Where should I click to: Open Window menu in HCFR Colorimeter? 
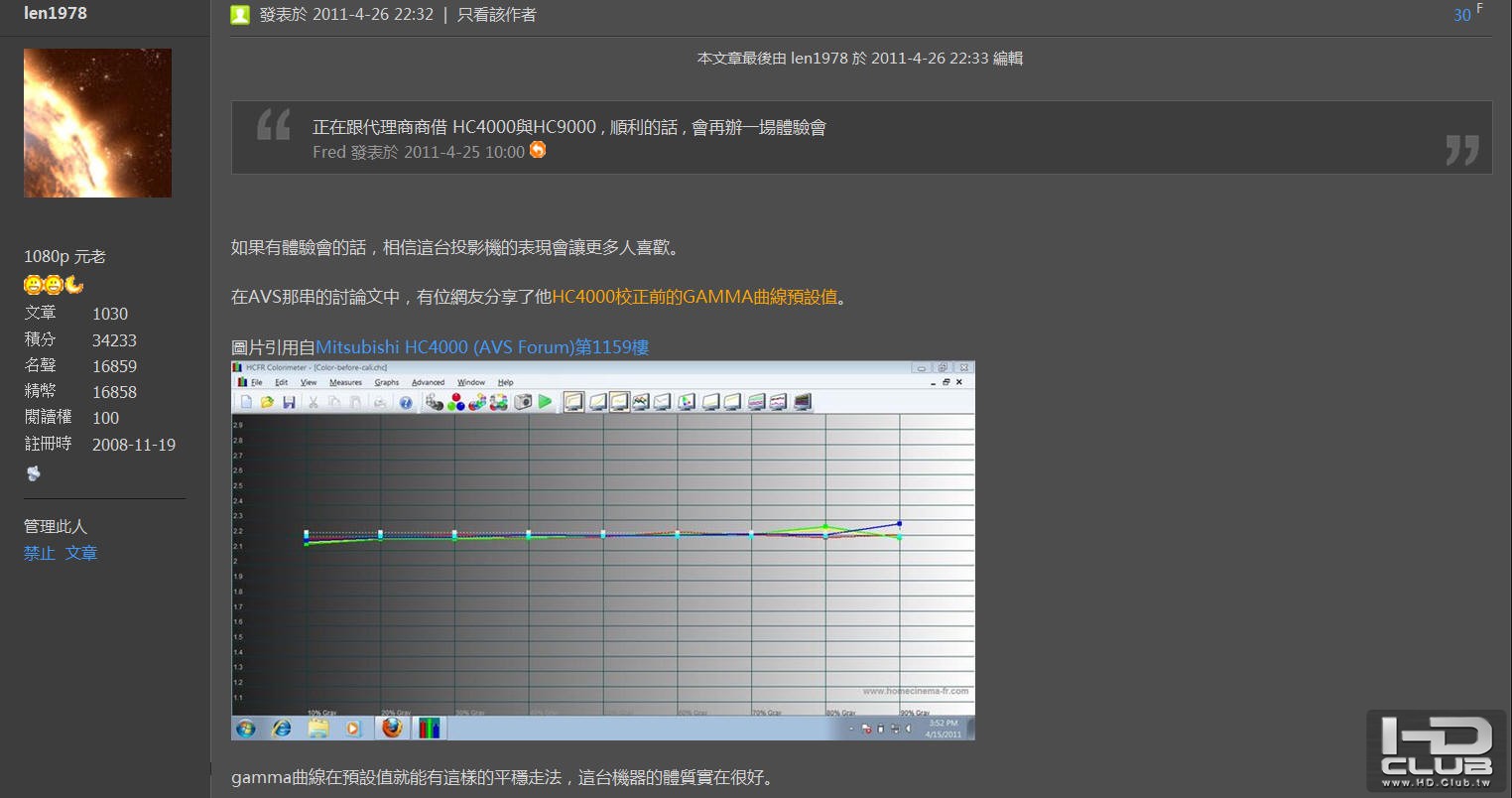(x=471, y=382)
